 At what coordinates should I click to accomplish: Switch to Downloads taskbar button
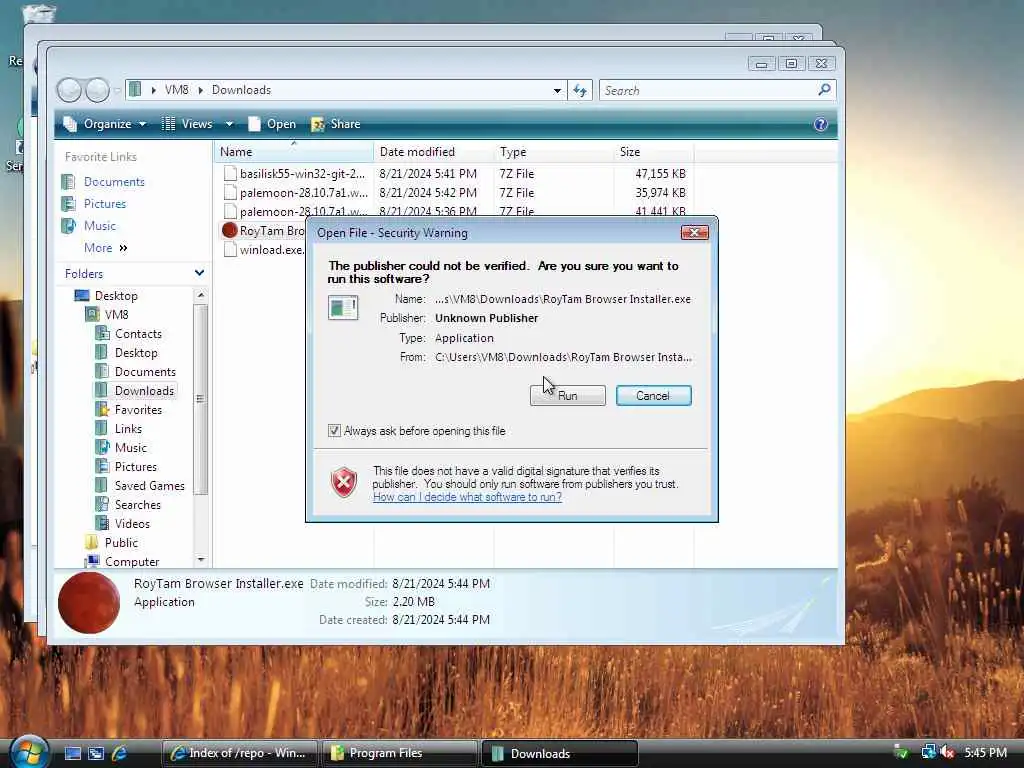pyautogui.click(x=560, y=753)
